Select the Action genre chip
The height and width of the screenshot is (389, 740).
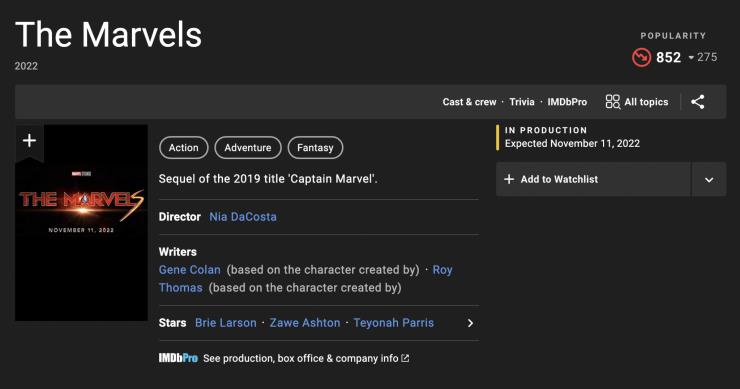click(184, 148)
